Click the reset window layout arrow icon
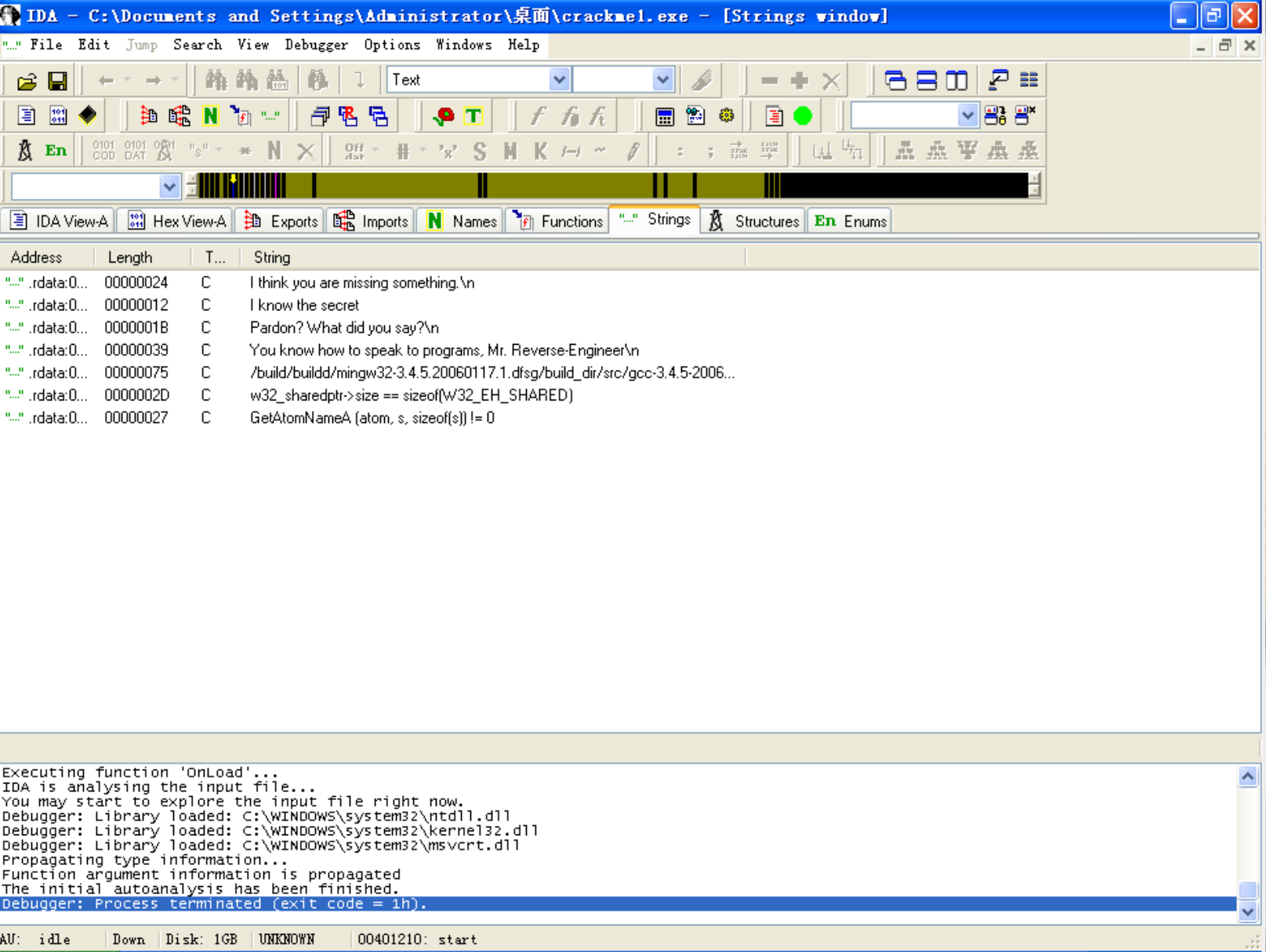The image size is (1266, 952). [x=998, y=80]
